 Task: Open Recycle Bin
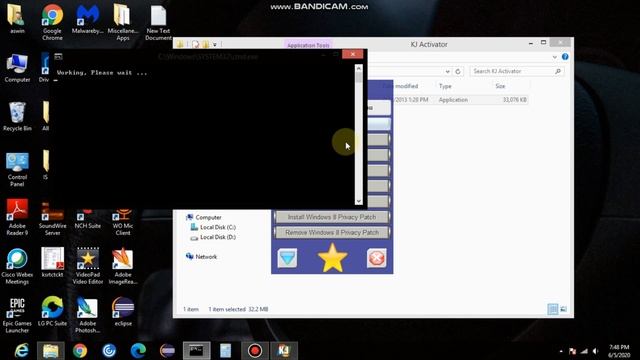coord(17,117)
